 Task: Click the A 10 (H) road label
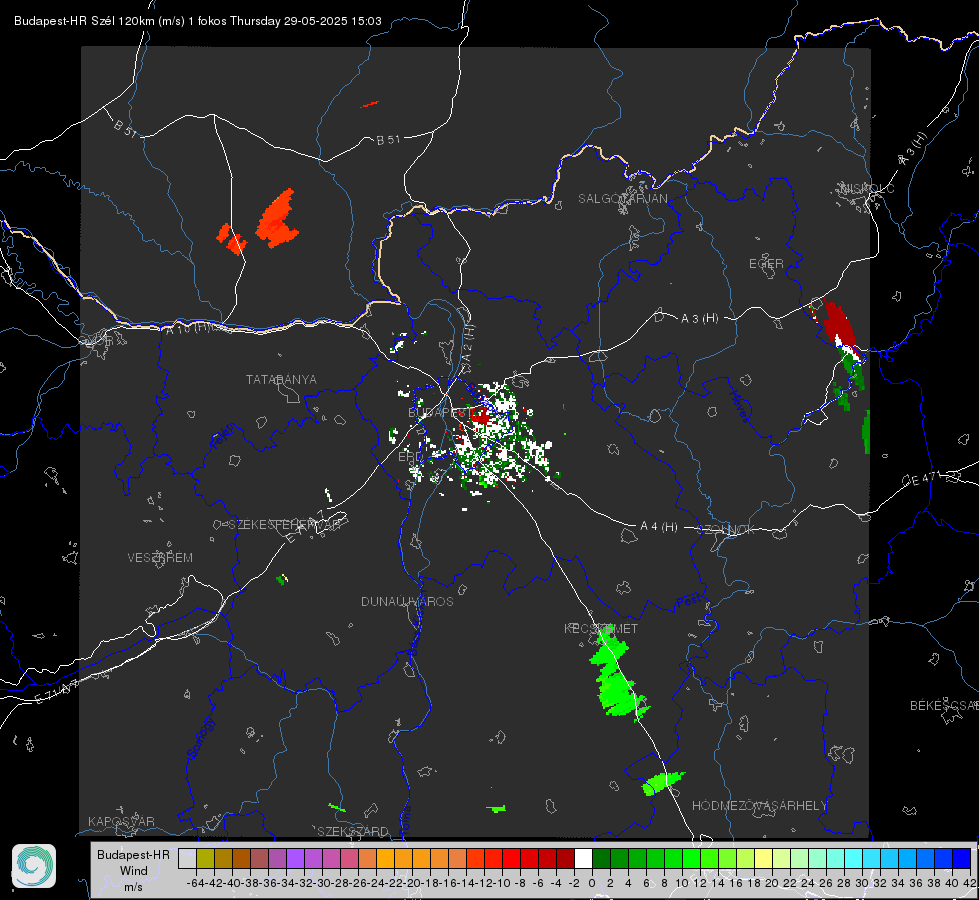[189, 328]
